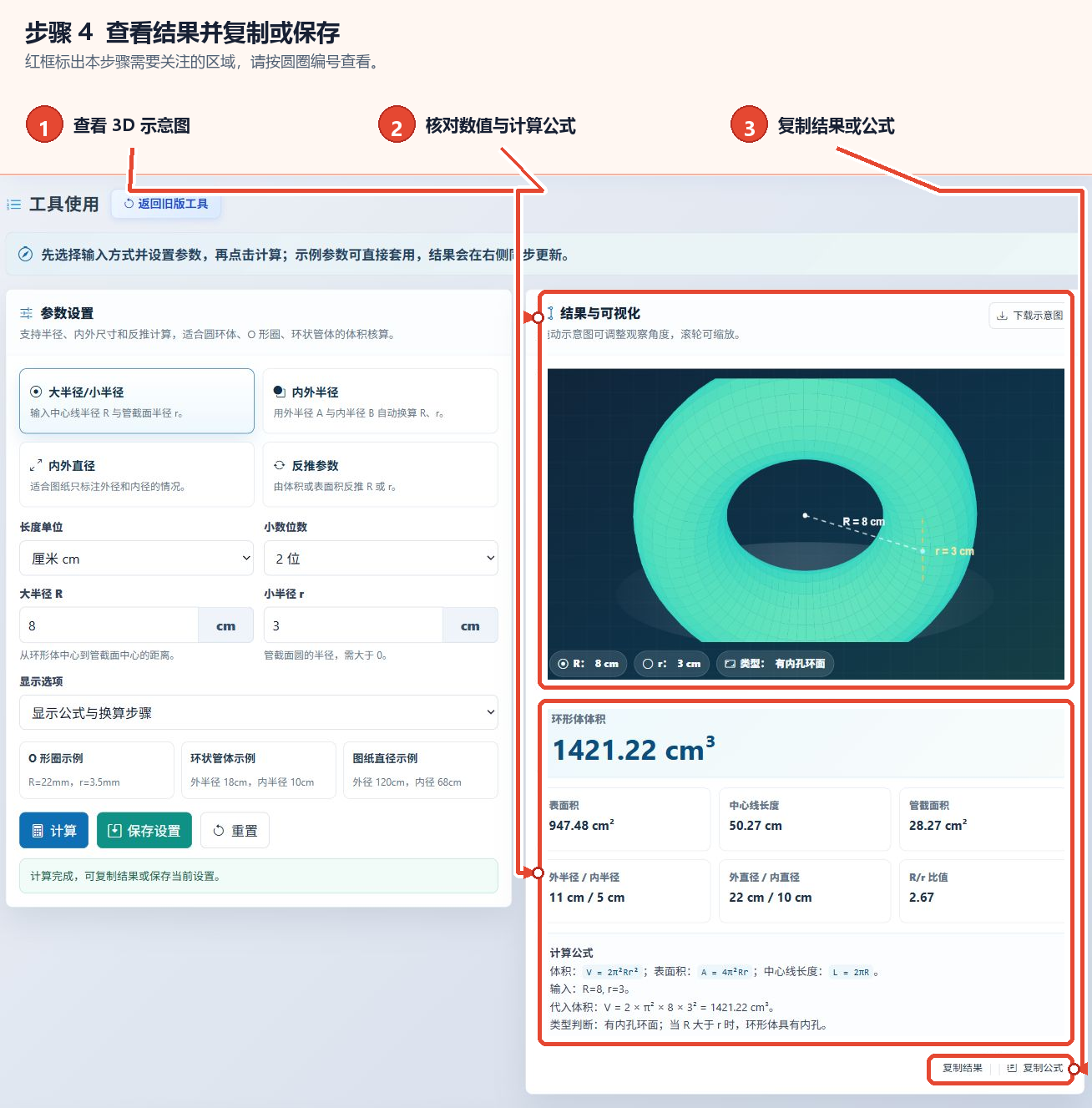Screen dimensions: 1092x1108
Task: Open the 长度单位 厘米 cm dropdown
Action: (x=137, y=558)
